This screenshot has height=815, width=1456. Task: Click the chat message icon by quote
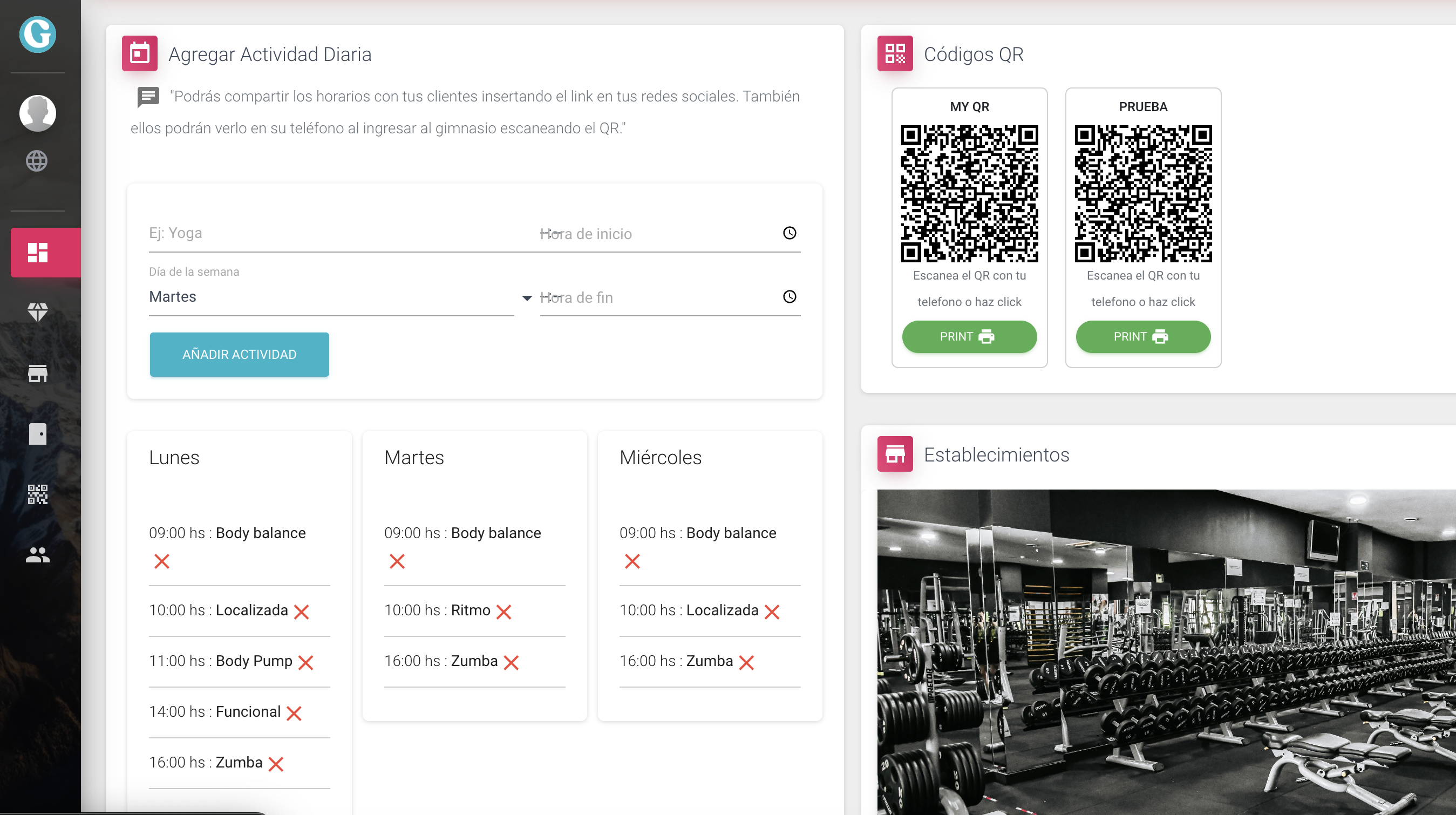148,97
